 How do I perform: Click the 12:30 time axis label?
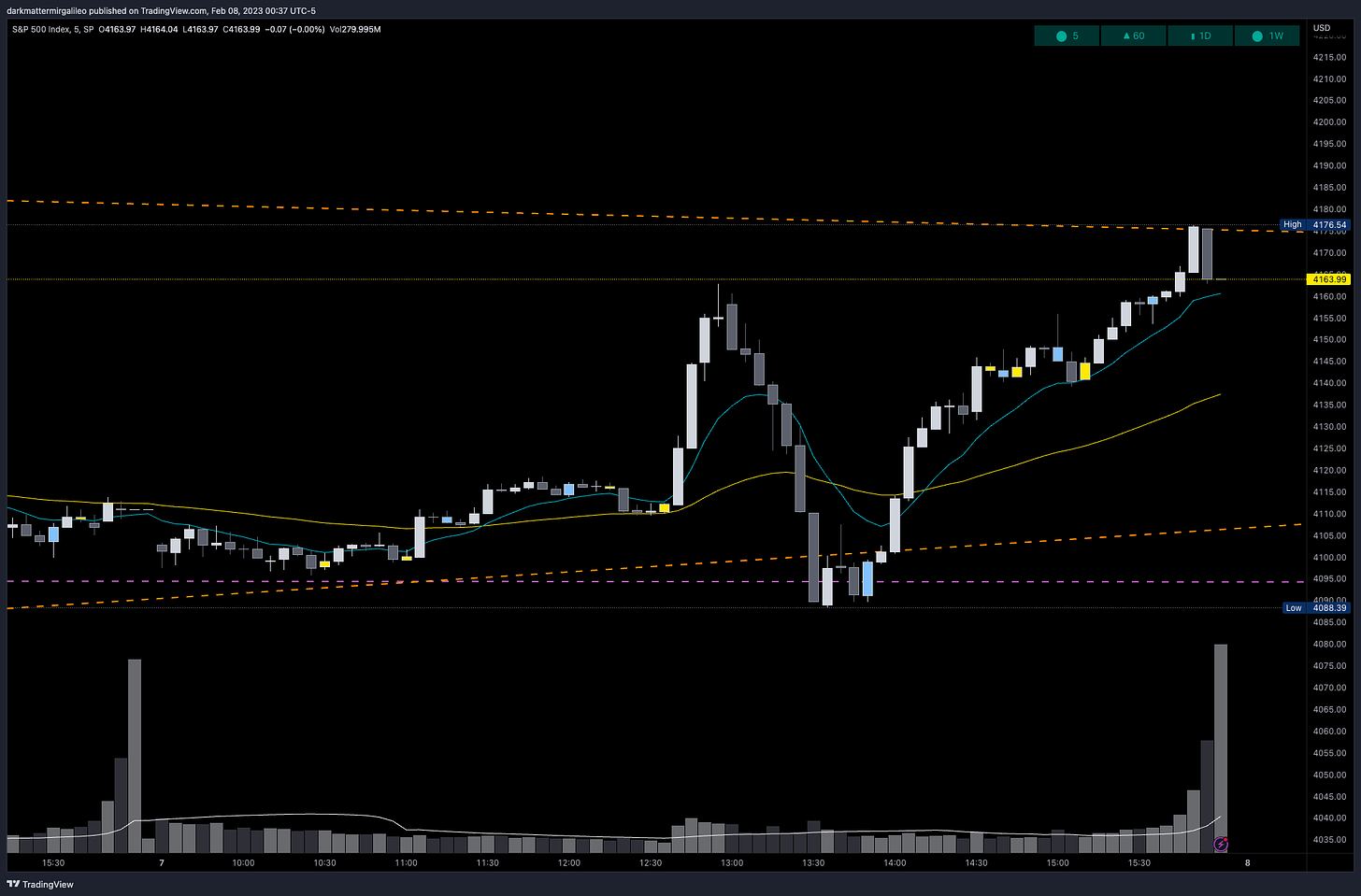click(651, 863)
